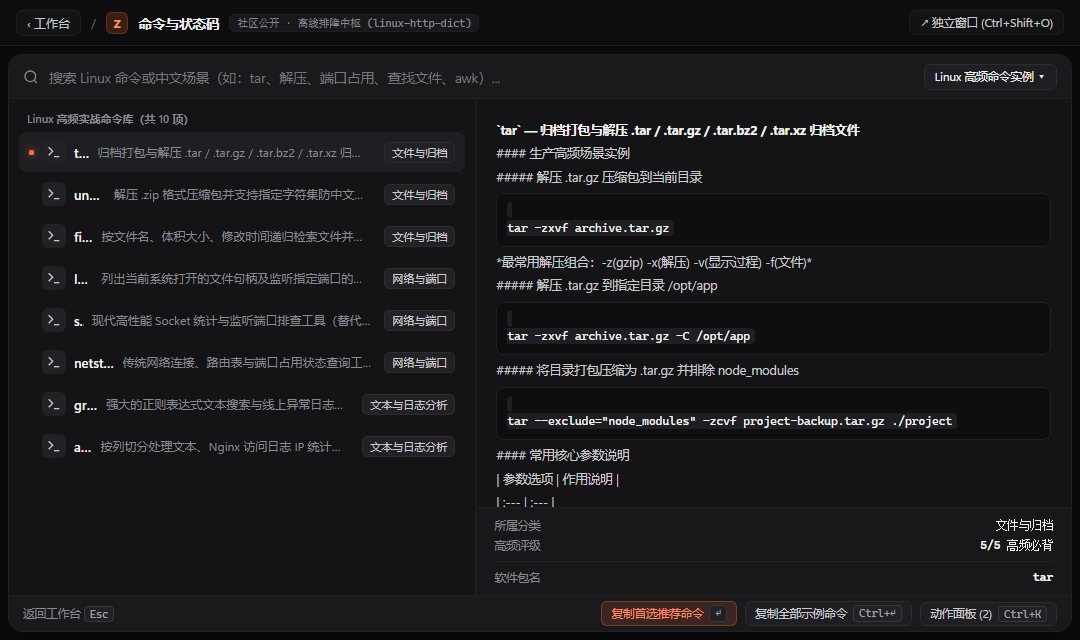1080x640 pixels.
Task: Click the 参数选项 | 作用说明 table header
Action: tap(558, 479)
